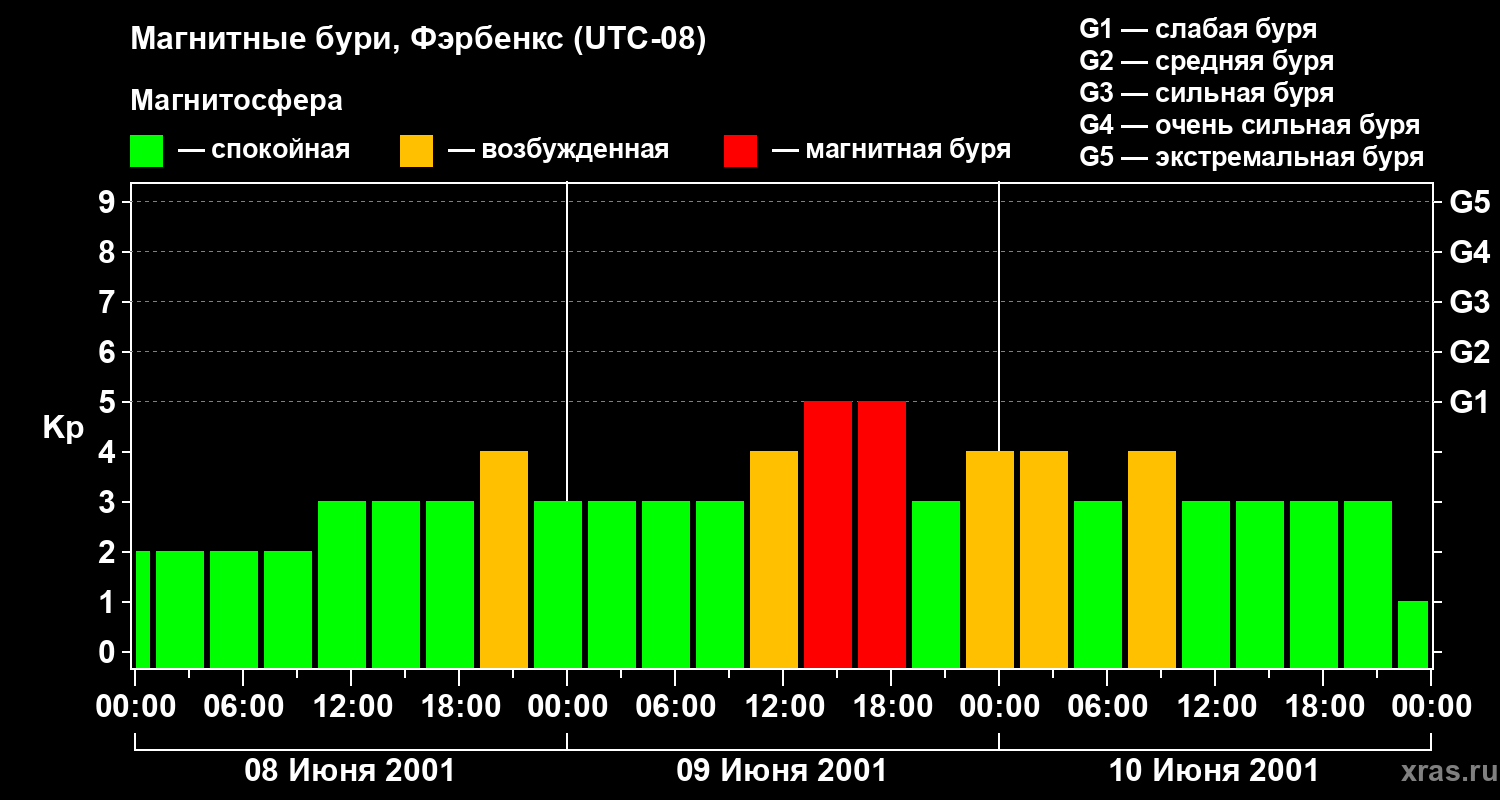
Task: Click the Kp axis value 0
Action: pos(109,652)
